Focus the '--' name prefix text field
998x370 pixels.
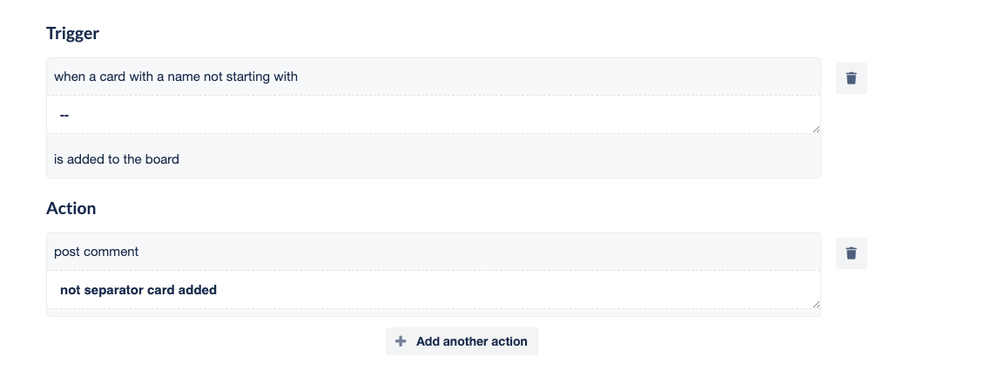click(433, 115)
